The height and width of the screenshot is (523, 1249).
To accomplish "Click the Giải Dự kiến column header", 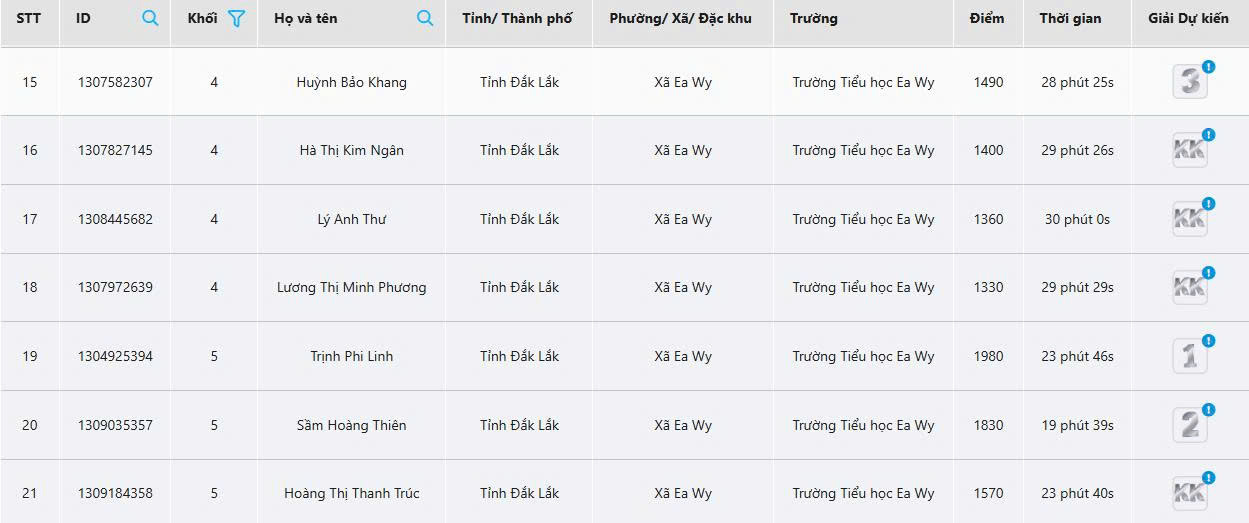I will pyautogui.click(x=1188, y=18).
